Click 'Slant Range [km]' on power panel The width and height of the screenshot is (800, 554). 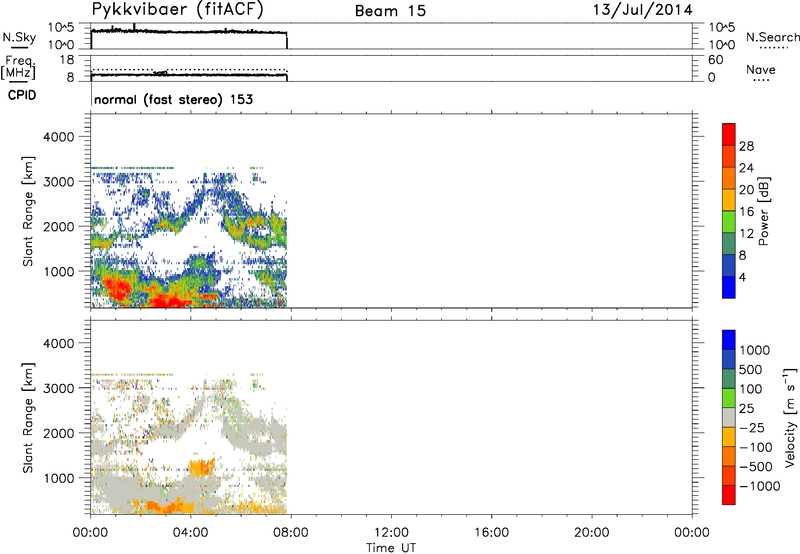pos(28,211)
